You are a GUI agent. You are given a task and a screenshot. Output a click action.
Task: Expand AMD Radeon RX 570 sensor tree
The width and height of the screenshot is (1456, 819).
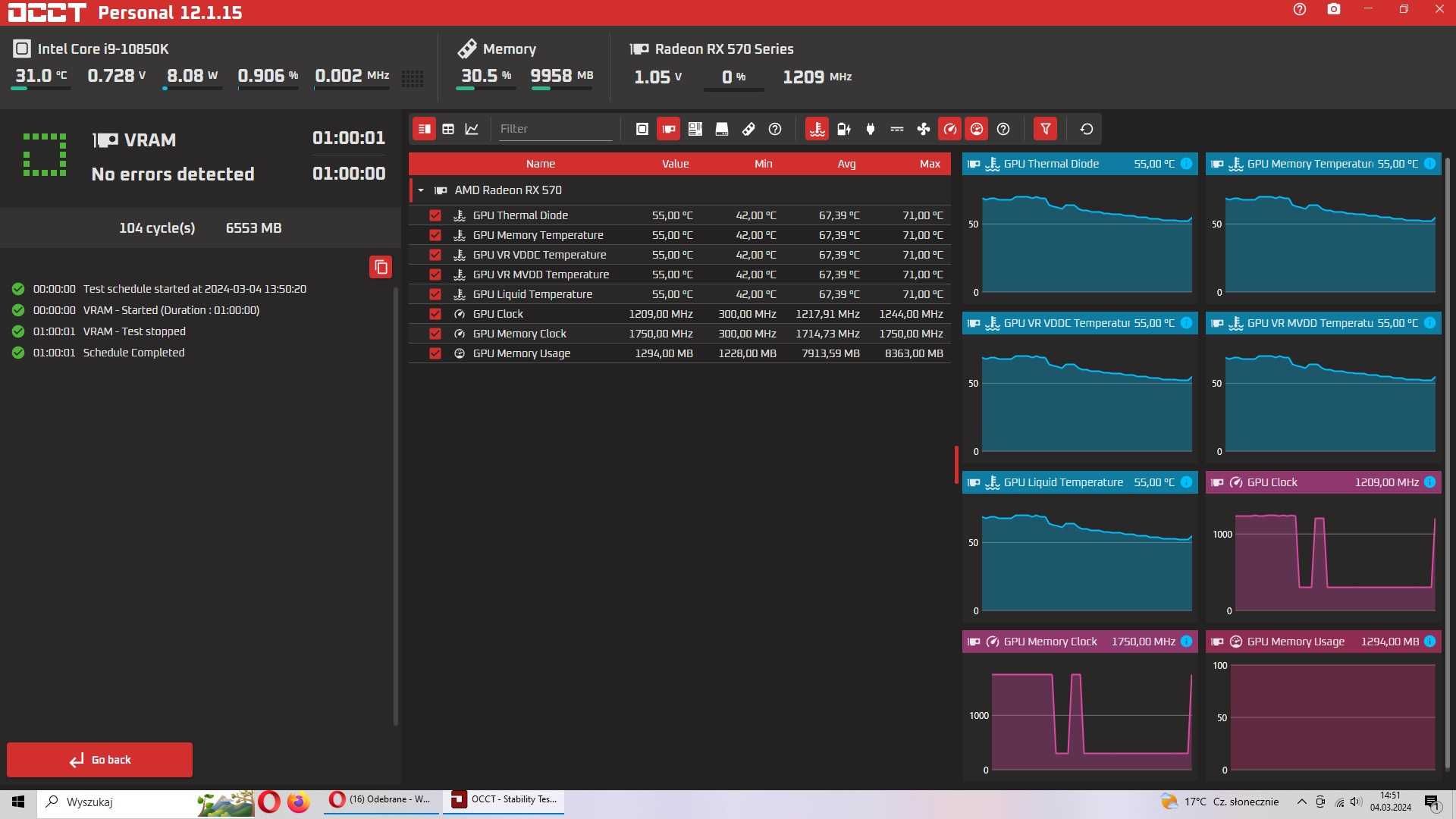pyautogui.click(x=420, y=190)
